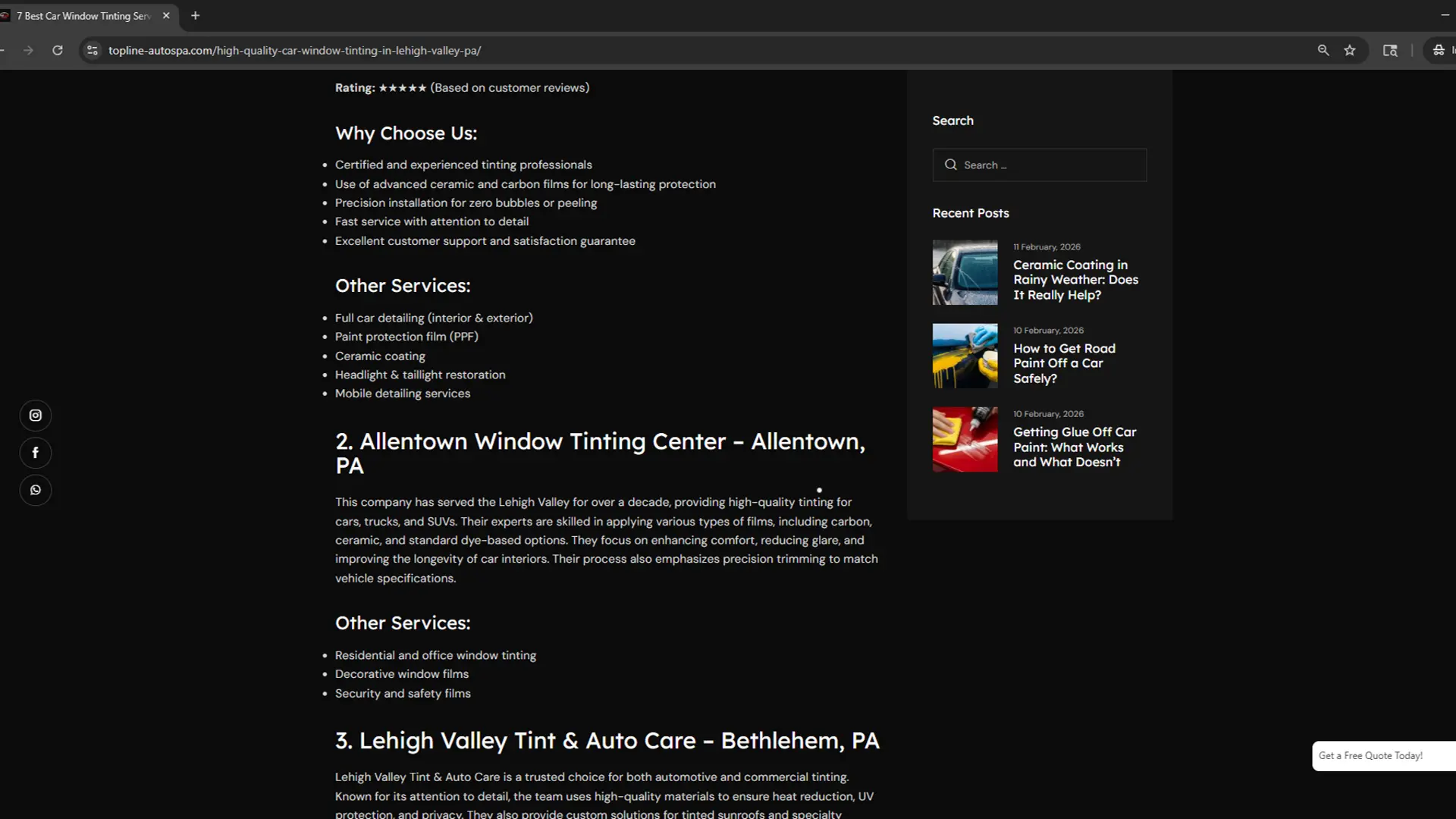The image size is (1456, 819).
Task: Open 'Ceramic Coating in Rainy Weather' post
Action: [x=1075, y=279]
